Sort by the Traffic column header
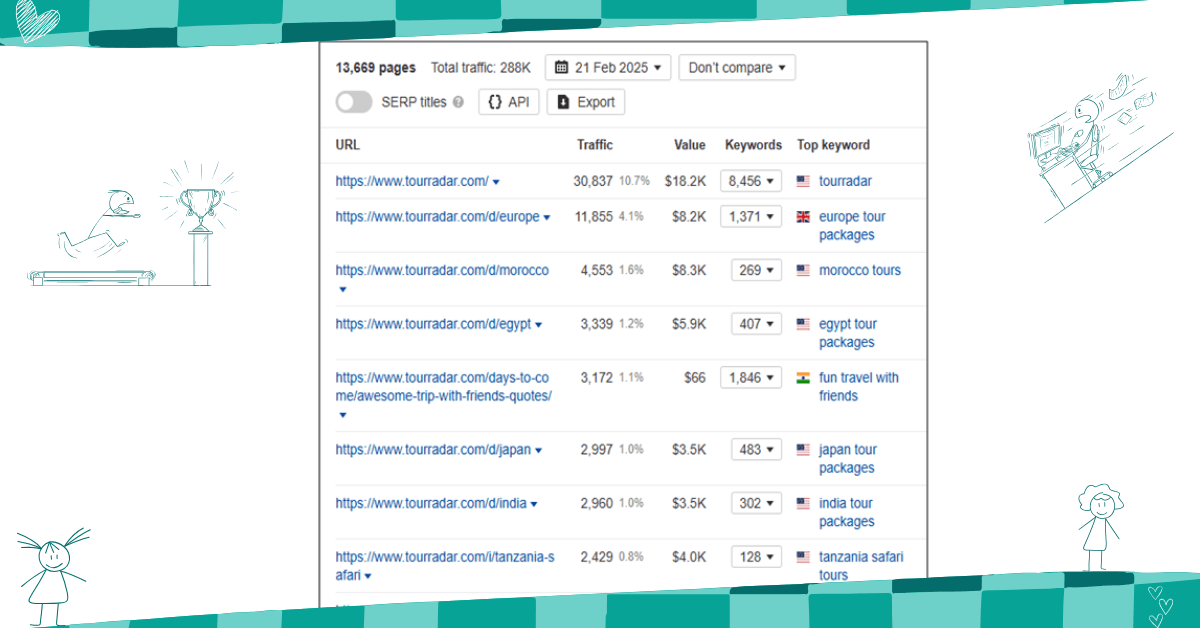1200x628 pixels. coord(595,145)
